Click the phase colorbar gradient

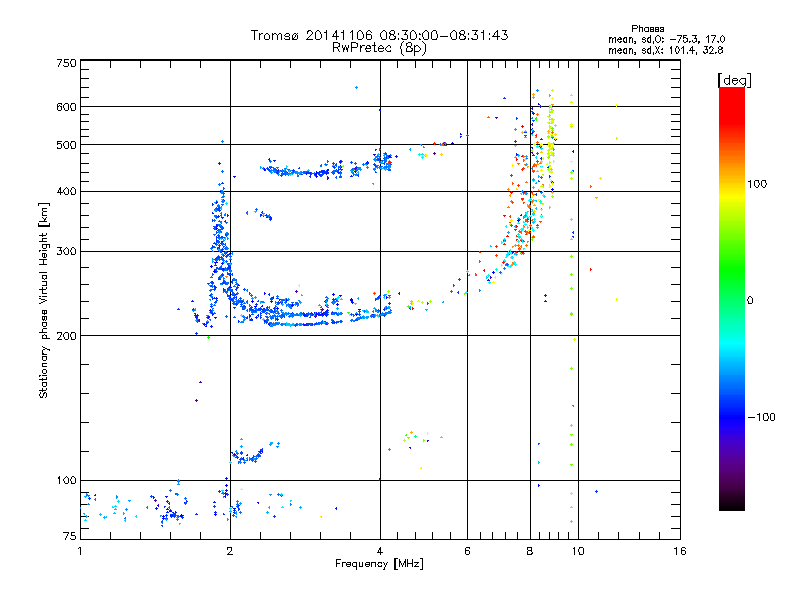(732, 299)
